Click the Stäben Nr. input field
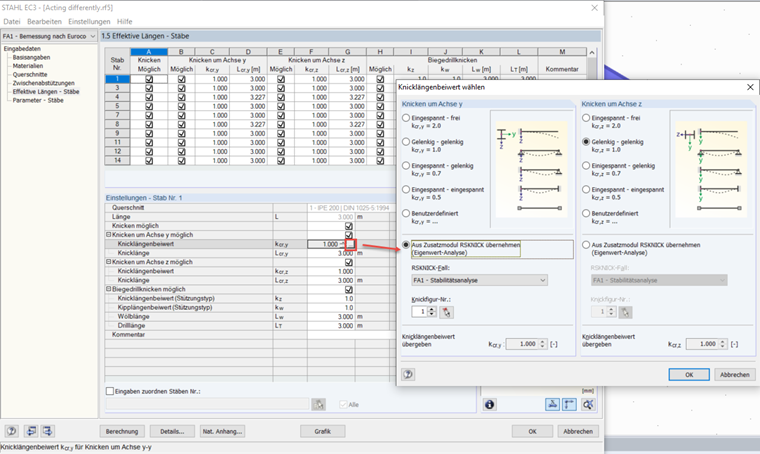The image size is (760, 454). (207, 404)
